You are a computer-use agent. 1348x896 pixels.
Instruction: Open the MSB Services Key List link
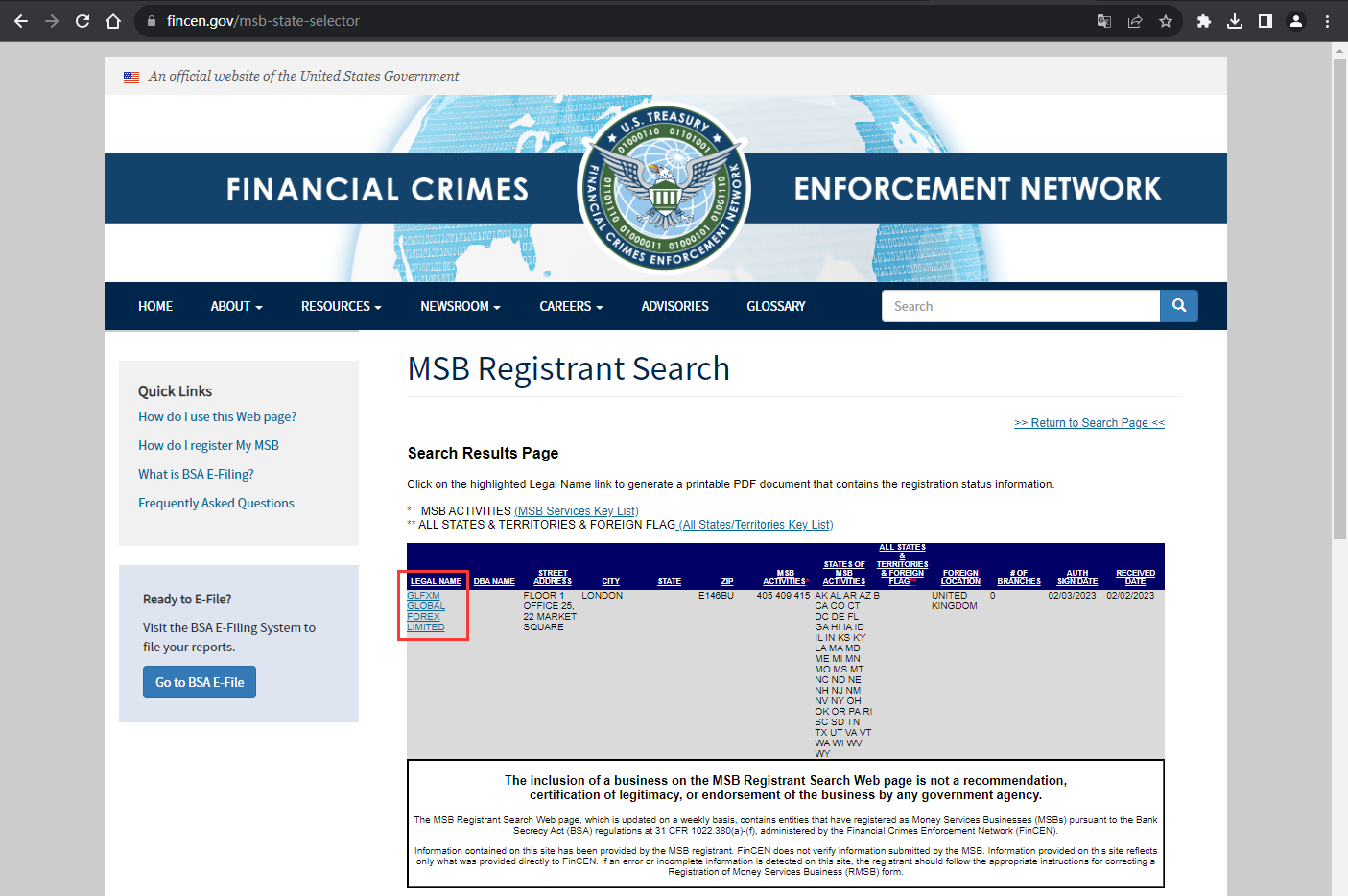tap(577, 511)
